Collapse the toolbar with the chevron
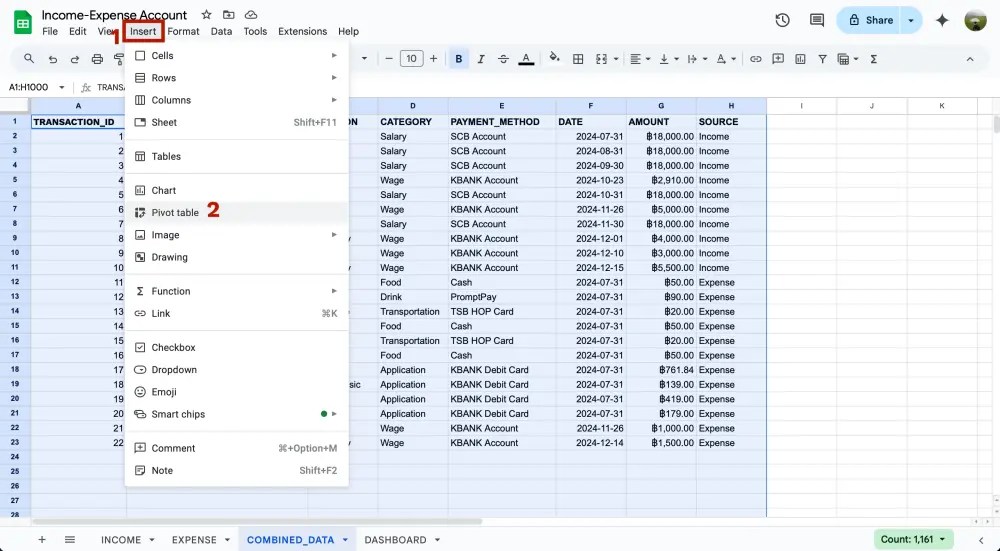This screenshot has height=551, width=1000. pos(969,59)
